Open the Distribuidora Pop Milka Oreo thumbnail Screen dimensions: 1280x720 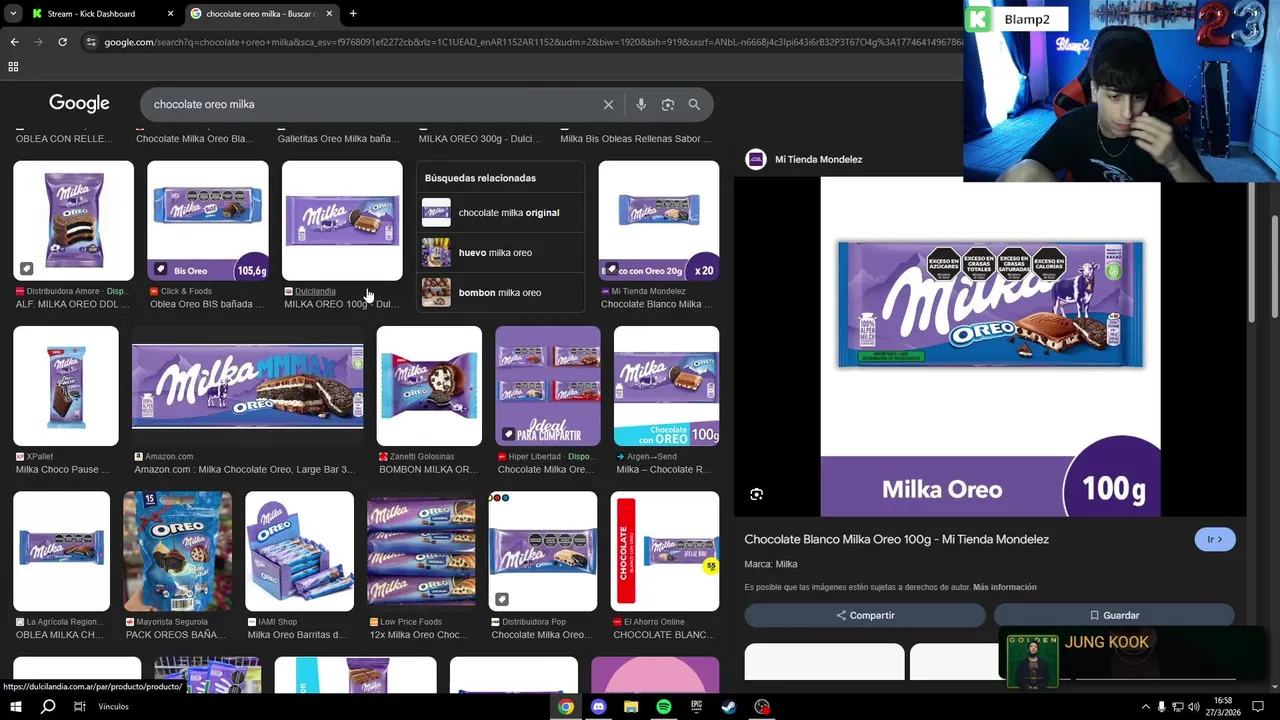coord(543,551)
